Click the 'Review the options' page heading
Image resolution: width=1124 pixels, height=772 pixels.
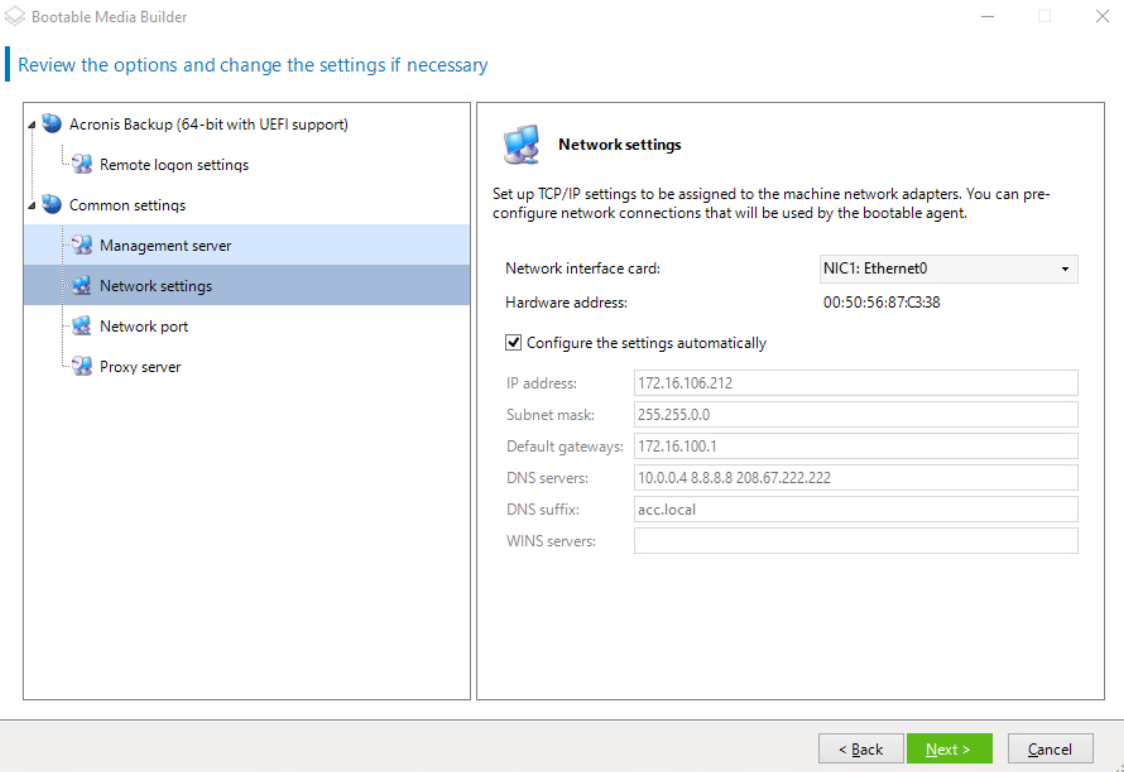pos(252,65)
